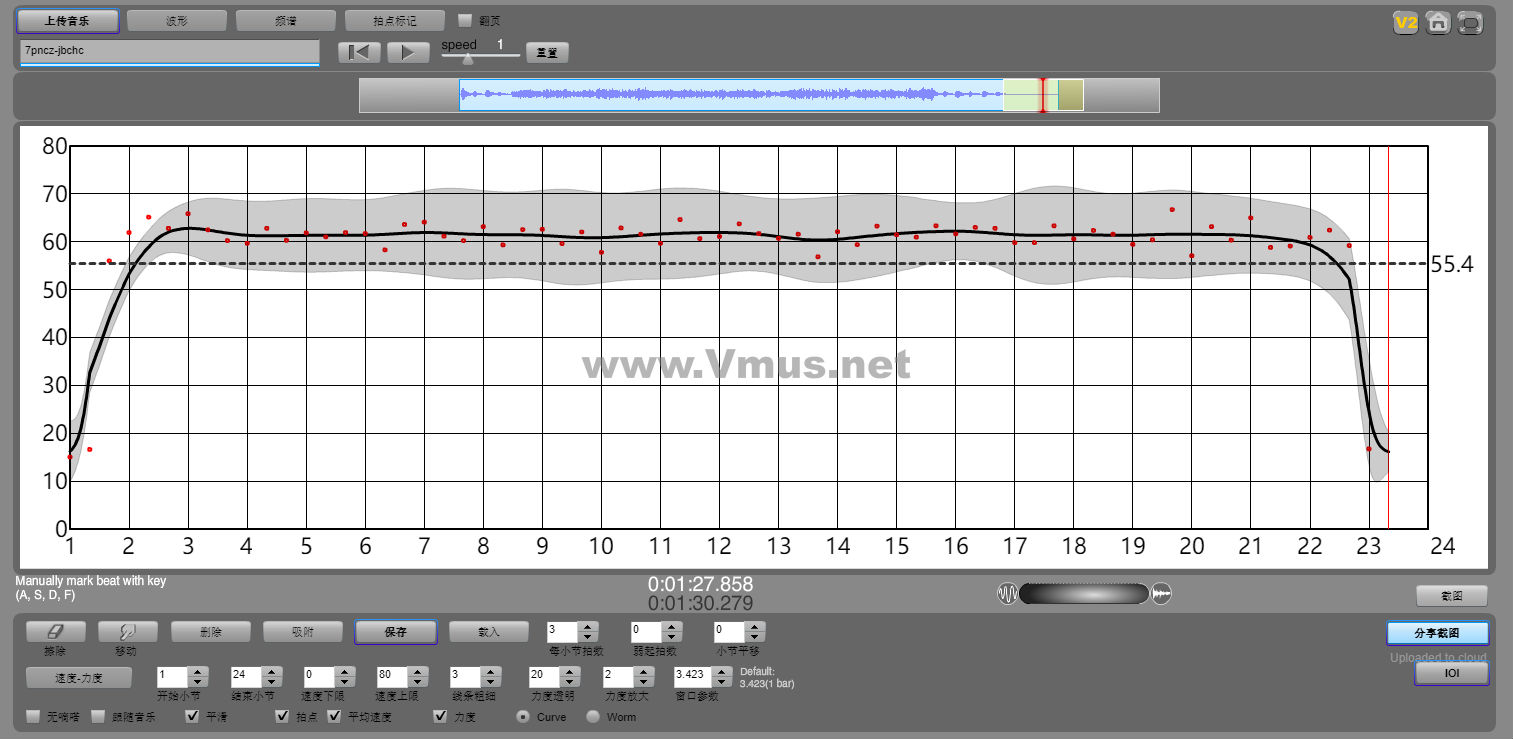This screenshot has width=1513, height=739.
Task: Click the speed slider handle
Action: pyautogui.click(x=467, y=58)
